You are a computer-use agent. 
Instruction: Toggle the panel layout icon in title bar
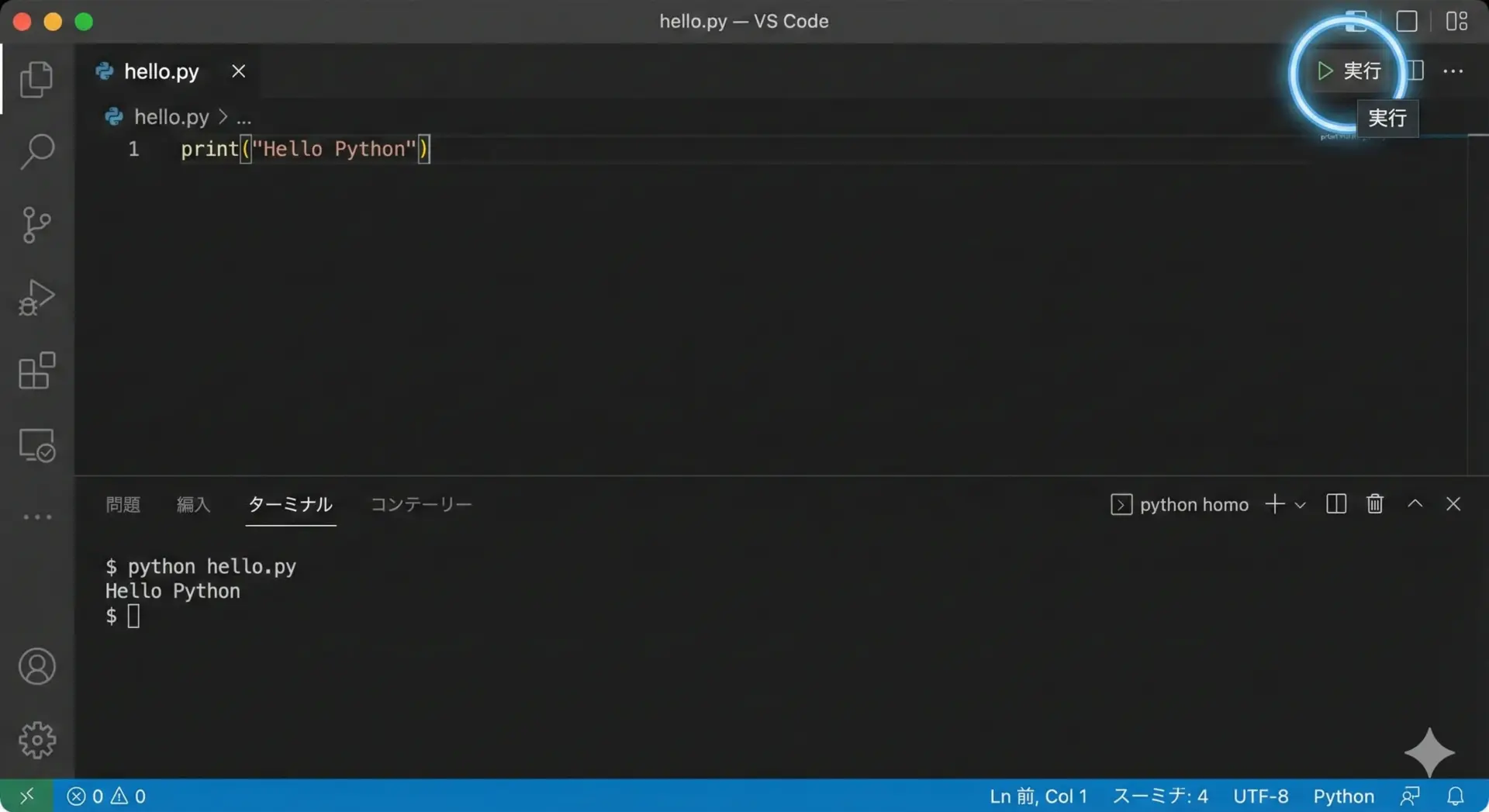(1406, 21)
